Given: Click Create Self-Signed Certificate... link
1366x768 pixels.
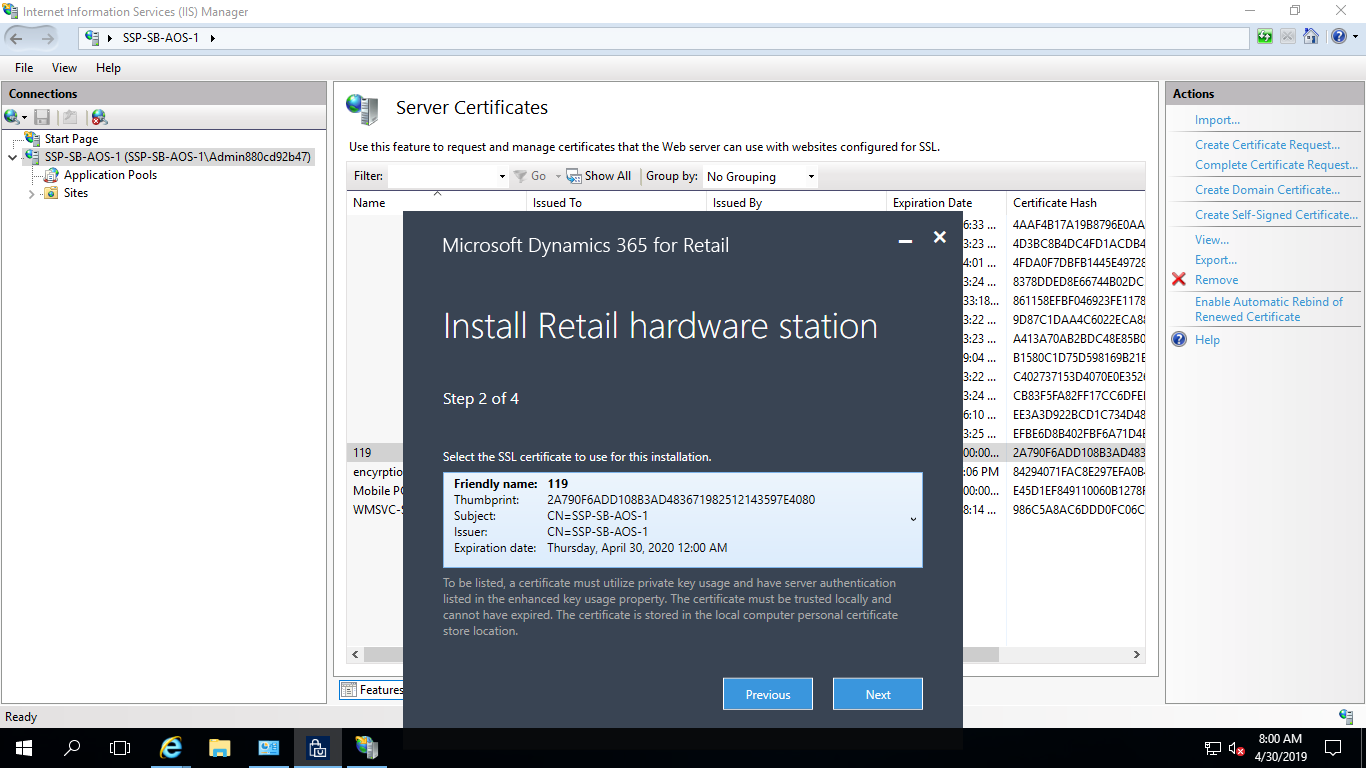Looking at the screenshot, I should (x=1276, y=215).
